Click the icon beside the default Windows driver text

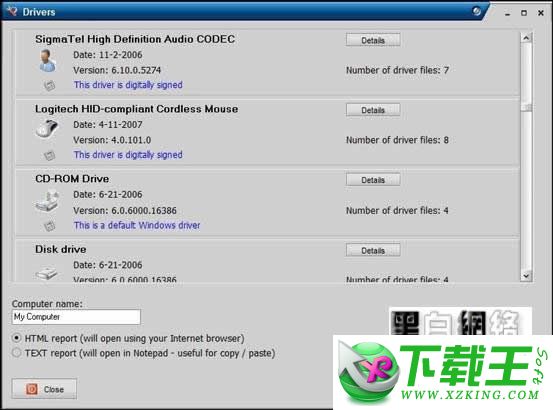point(49,226)
